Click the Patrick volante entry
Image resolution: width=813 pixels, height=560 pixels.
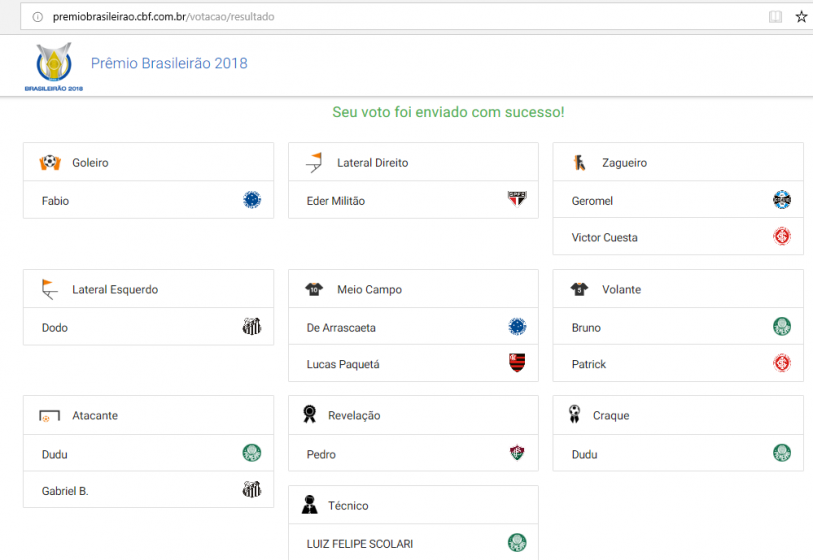tap(589, 364)
